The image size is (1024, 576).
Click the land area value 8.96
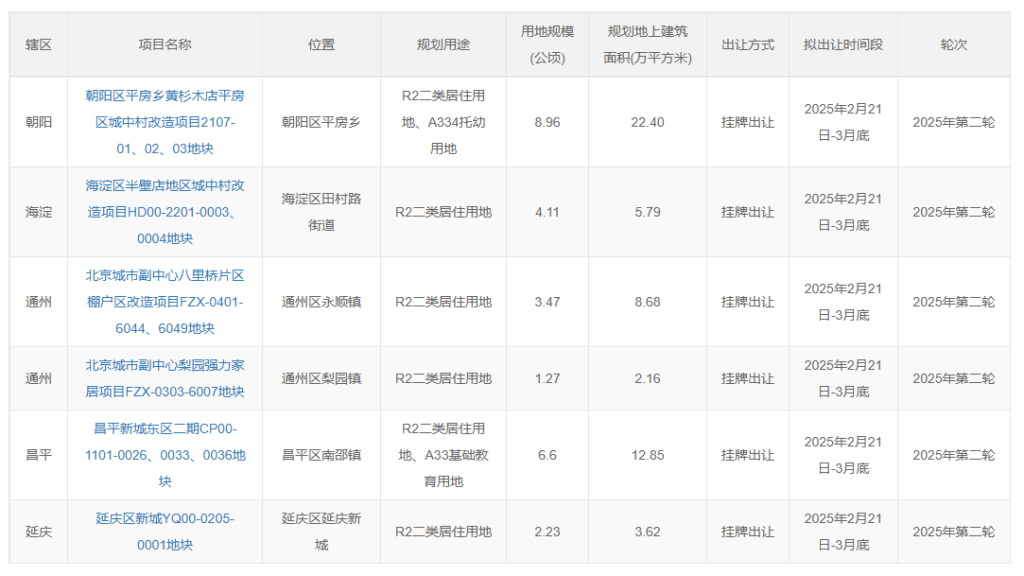pyautogui.click(x=547, y=122)
